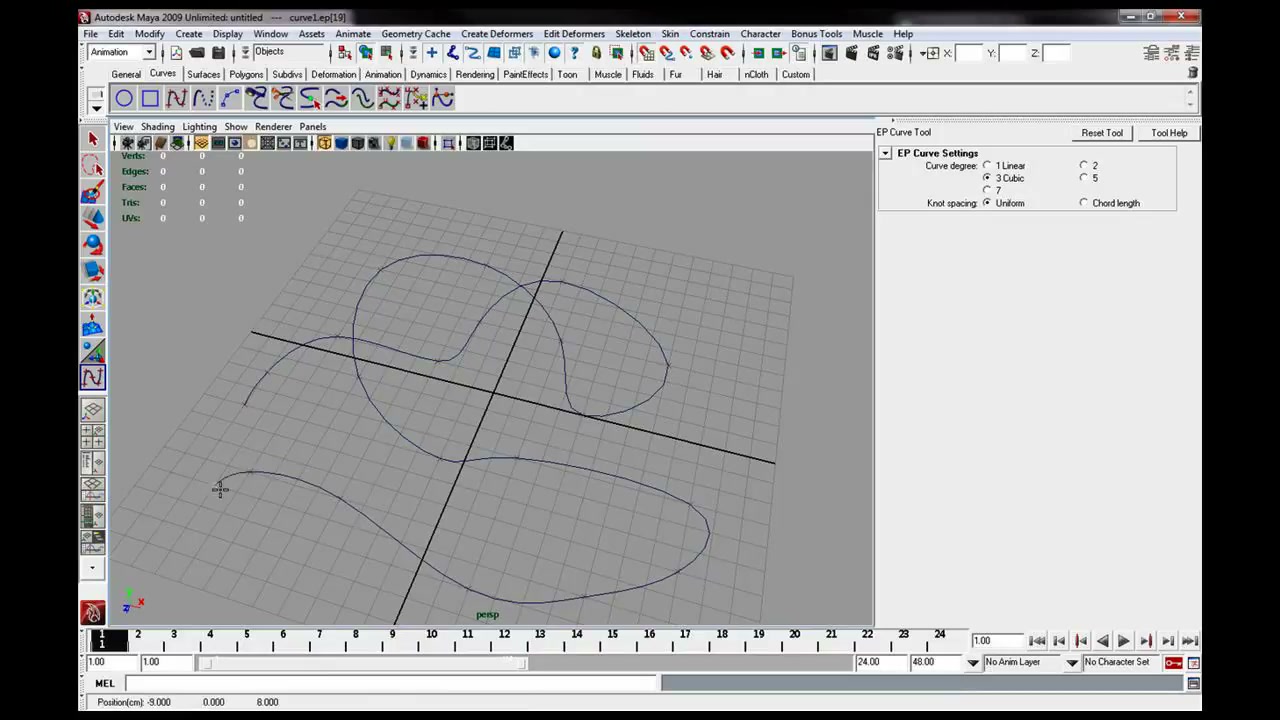Click the Reset Tool button
Viewport: 1280px width, 720px height.
point(1102,133)
